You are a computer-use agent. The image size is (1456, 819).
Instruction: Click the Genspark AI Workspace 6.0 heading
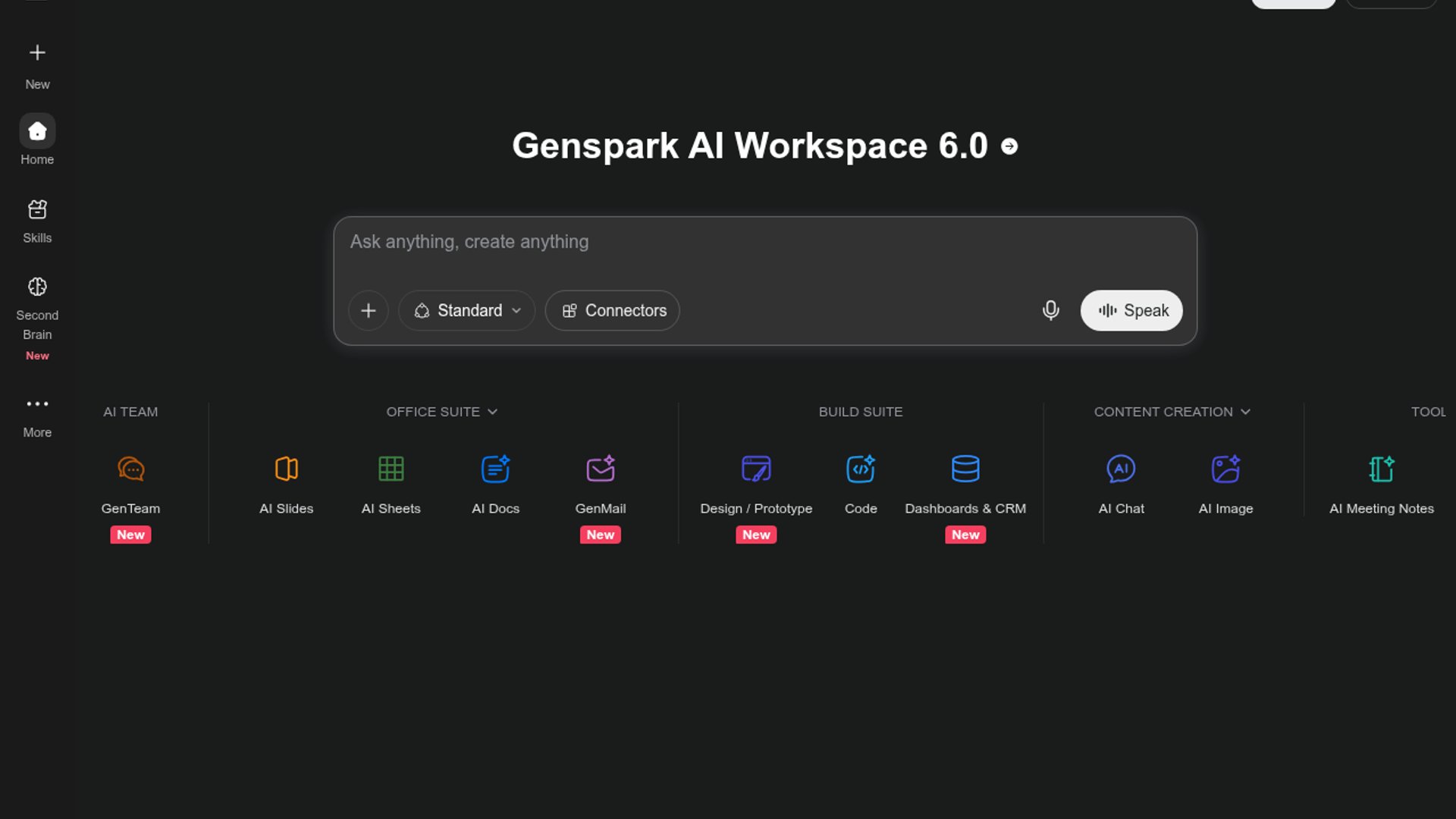pyautogui.click(x=750, y=146)
